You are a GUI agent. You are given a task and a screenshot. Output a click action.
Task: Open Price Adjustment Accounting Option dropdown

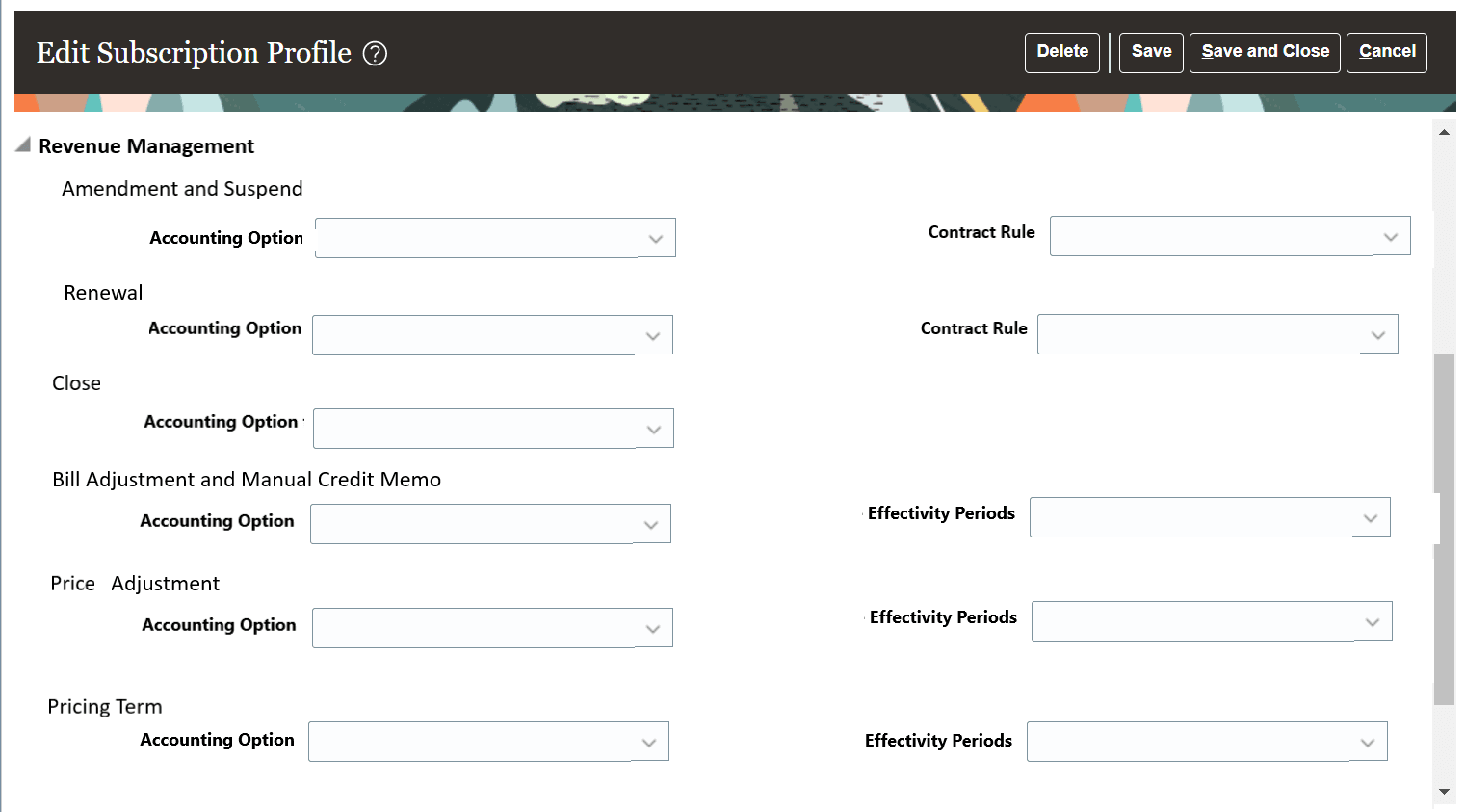492,628
